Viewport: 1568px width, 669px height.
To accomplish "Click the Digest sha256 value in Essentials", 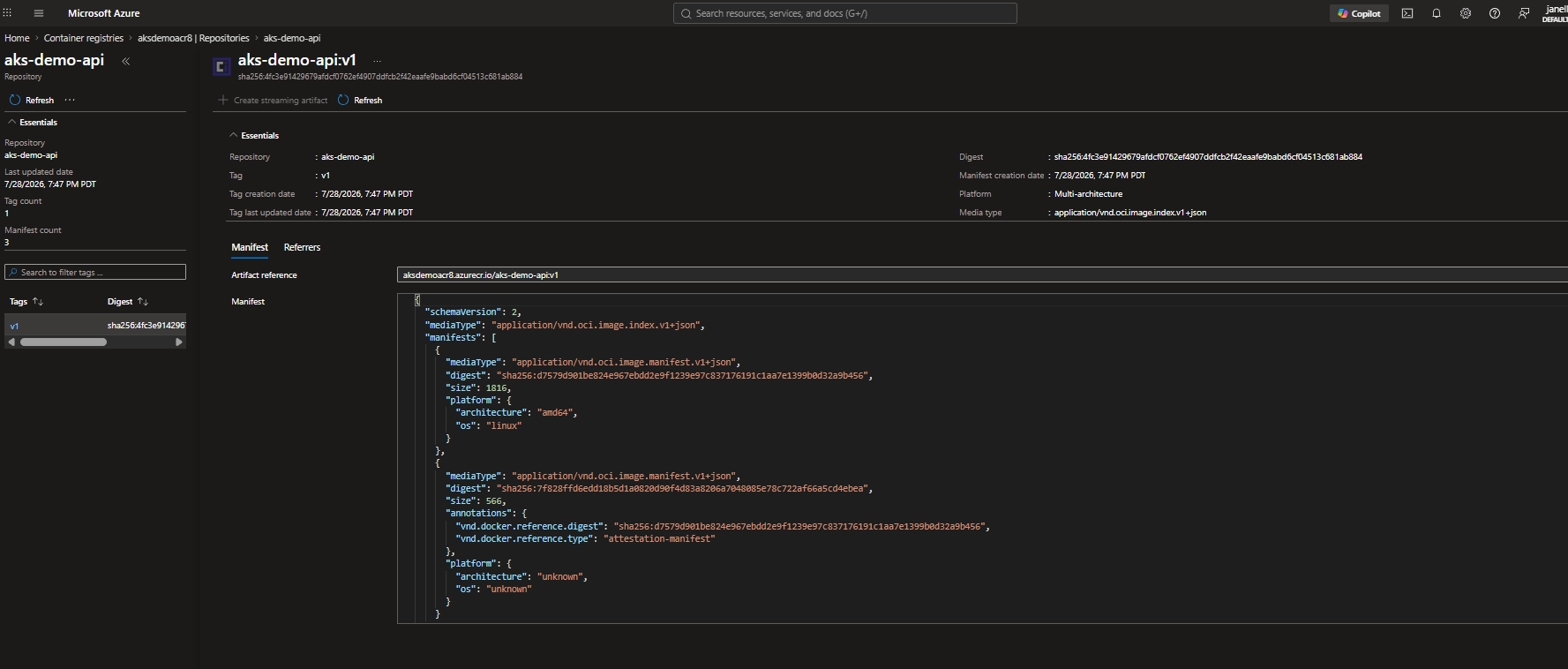I will pyautogui.click(x=1208, y=157).
